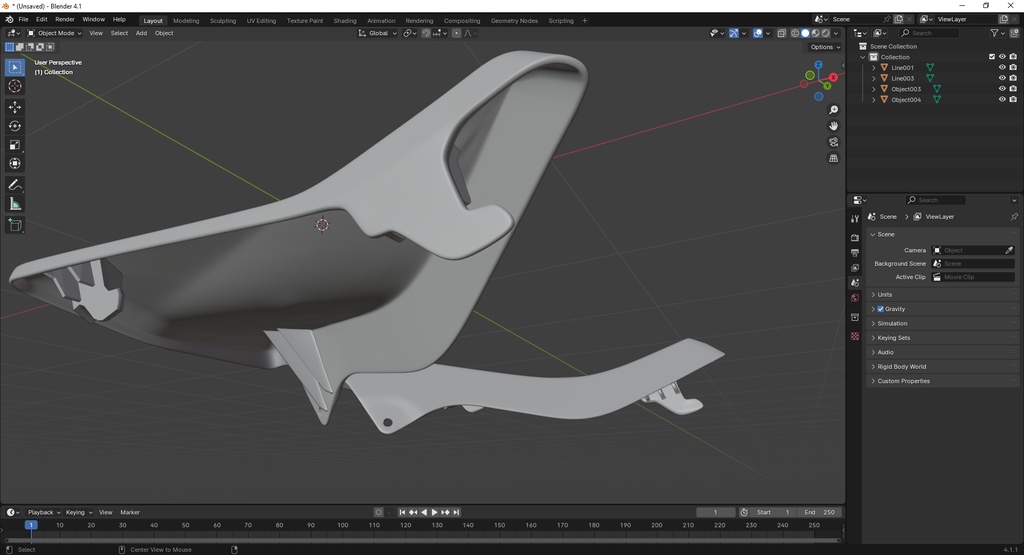Activate the Annotate pencil tool
Image resolution: width=1024 pixels, height=555 pixels.
pyautogui.click(x=15, y=185)
